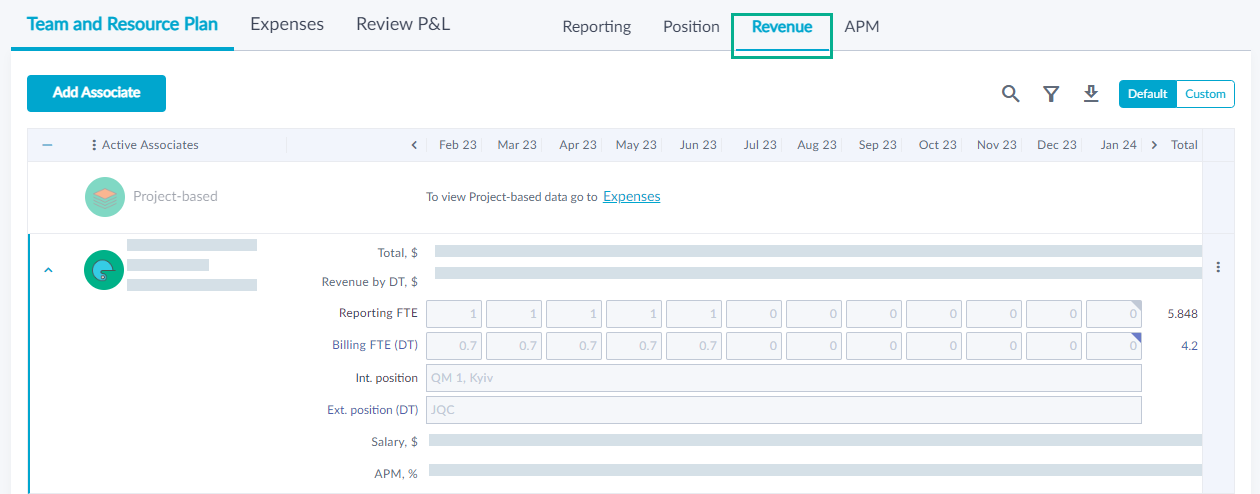The image size is (1260, 494).
Task: Click the download export icon
Action: point(1091,93)
